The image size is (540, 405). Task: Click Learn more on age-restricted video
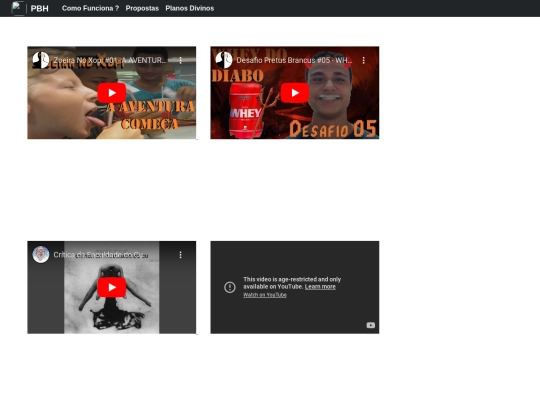[320, 287]
